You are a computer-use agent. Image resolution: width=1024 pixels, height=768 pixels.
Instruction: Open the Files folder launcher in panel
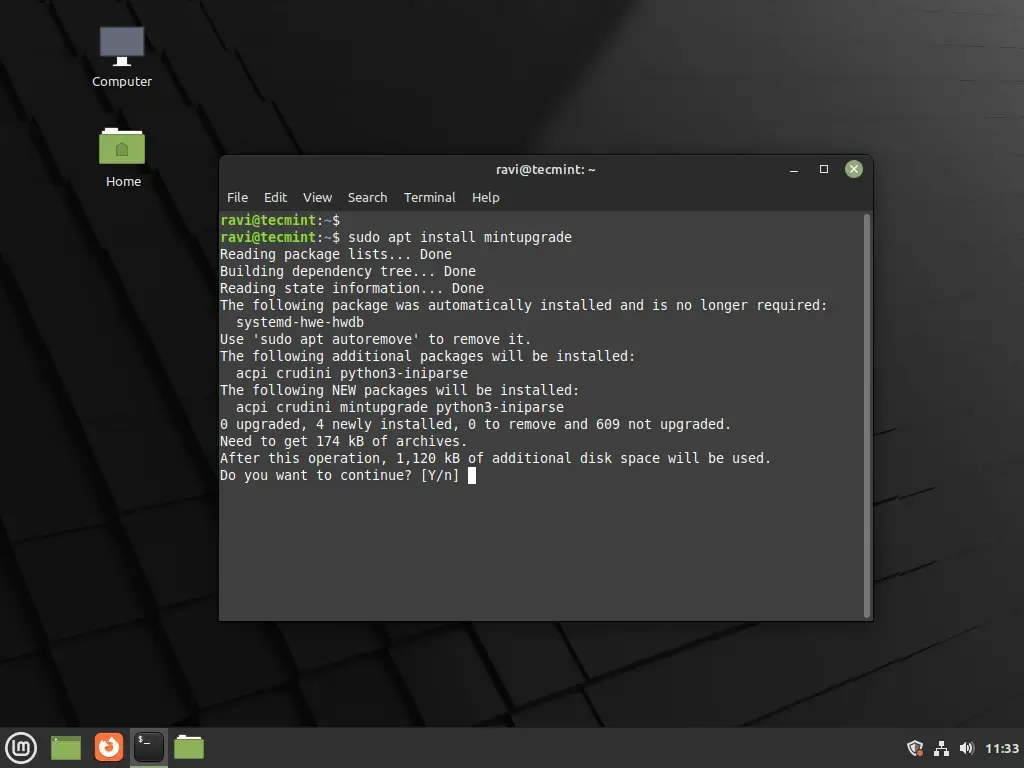pos(189,747)
